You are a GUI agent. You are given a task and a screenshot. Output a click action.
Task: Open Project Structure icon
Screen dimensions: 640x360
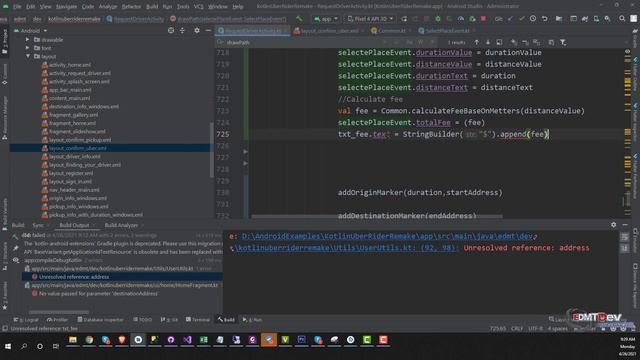tap(559, 19)
